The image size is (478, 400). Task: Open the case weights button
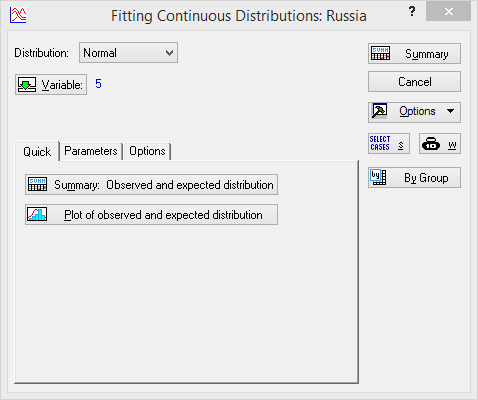click(440, 144)
